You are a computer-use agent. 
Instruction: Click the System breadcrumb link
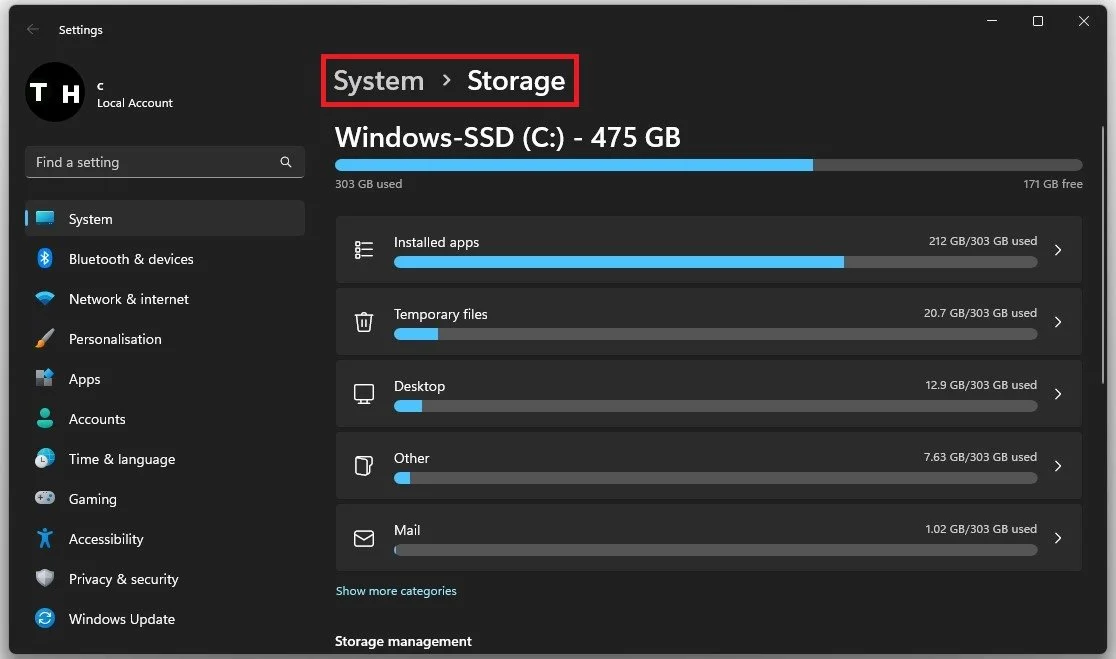pos(378,80)
